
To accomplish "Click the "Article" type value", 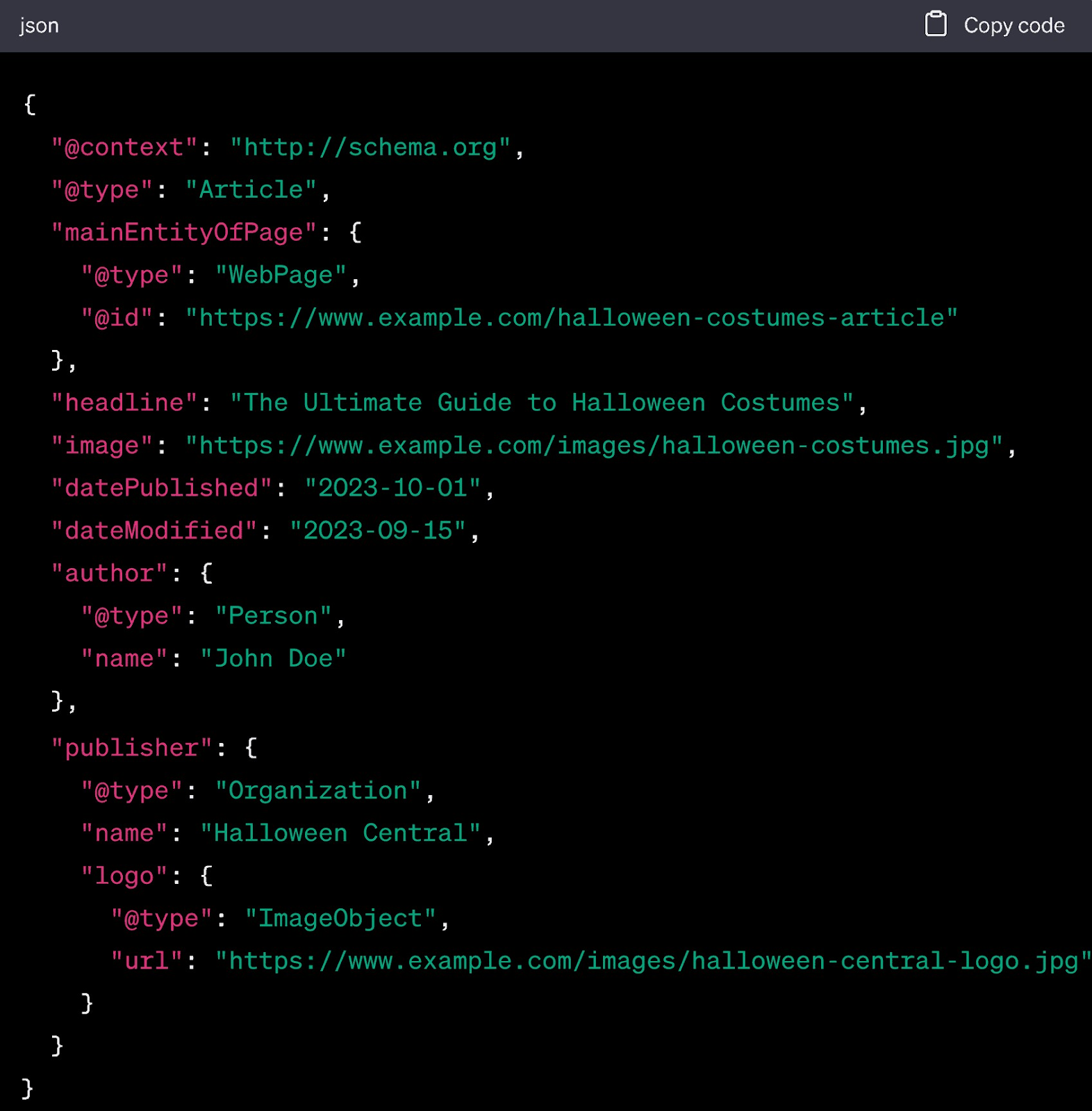I will pos(251,190).
